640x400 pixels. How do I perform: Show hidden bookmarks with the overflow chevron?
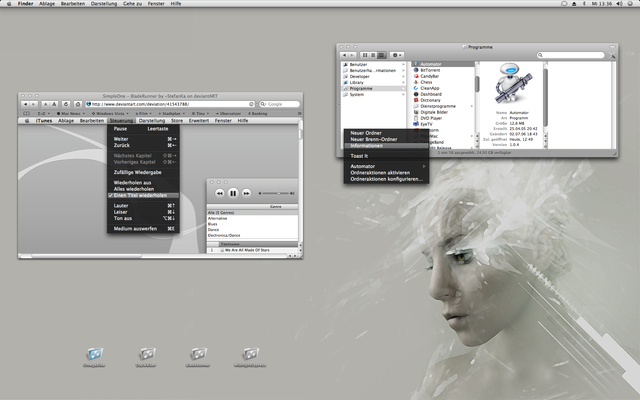tap(300, 113)
